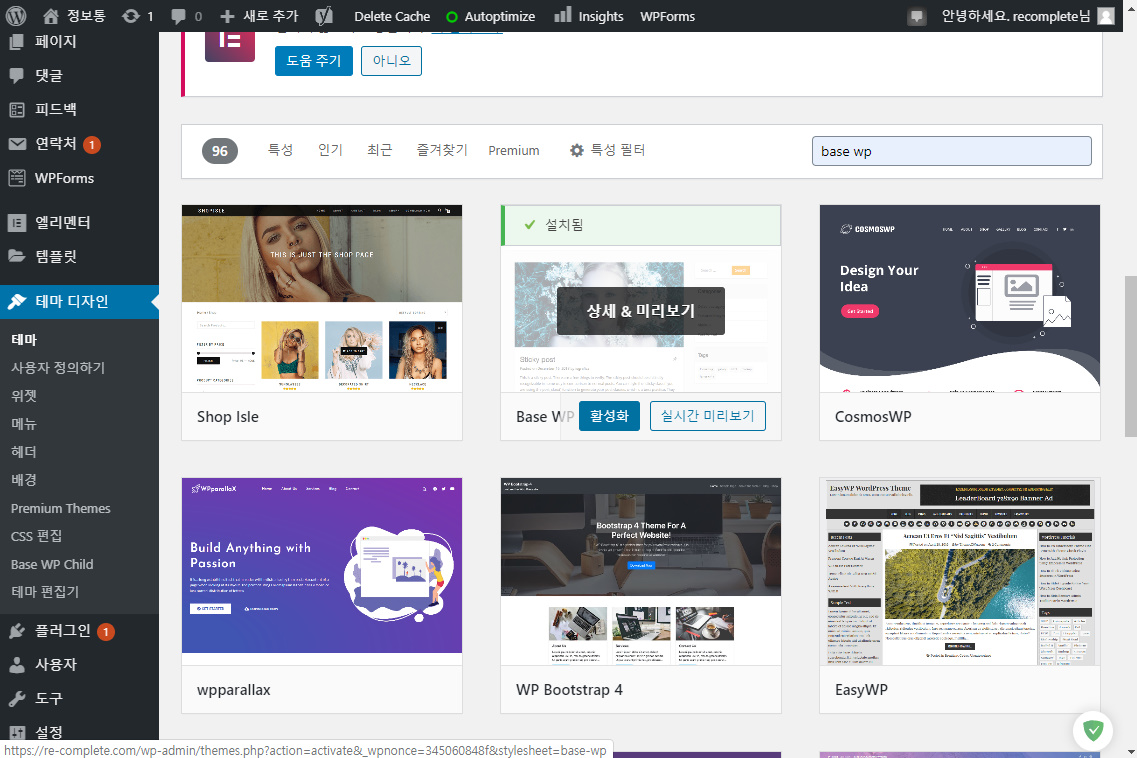This screenshot has width=1137, height=758.
Task: Open WP Bootstrap 4 theme thumbnail
Action: [641, 572]
